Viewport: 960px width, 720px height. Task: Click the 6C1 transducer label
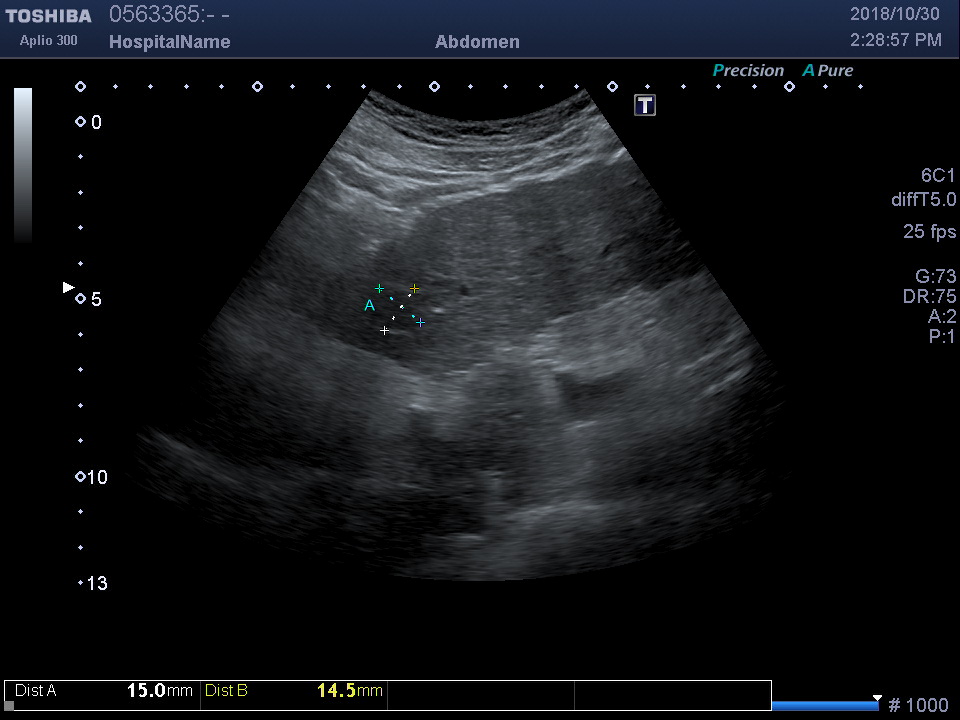click(x=938, y=175)
